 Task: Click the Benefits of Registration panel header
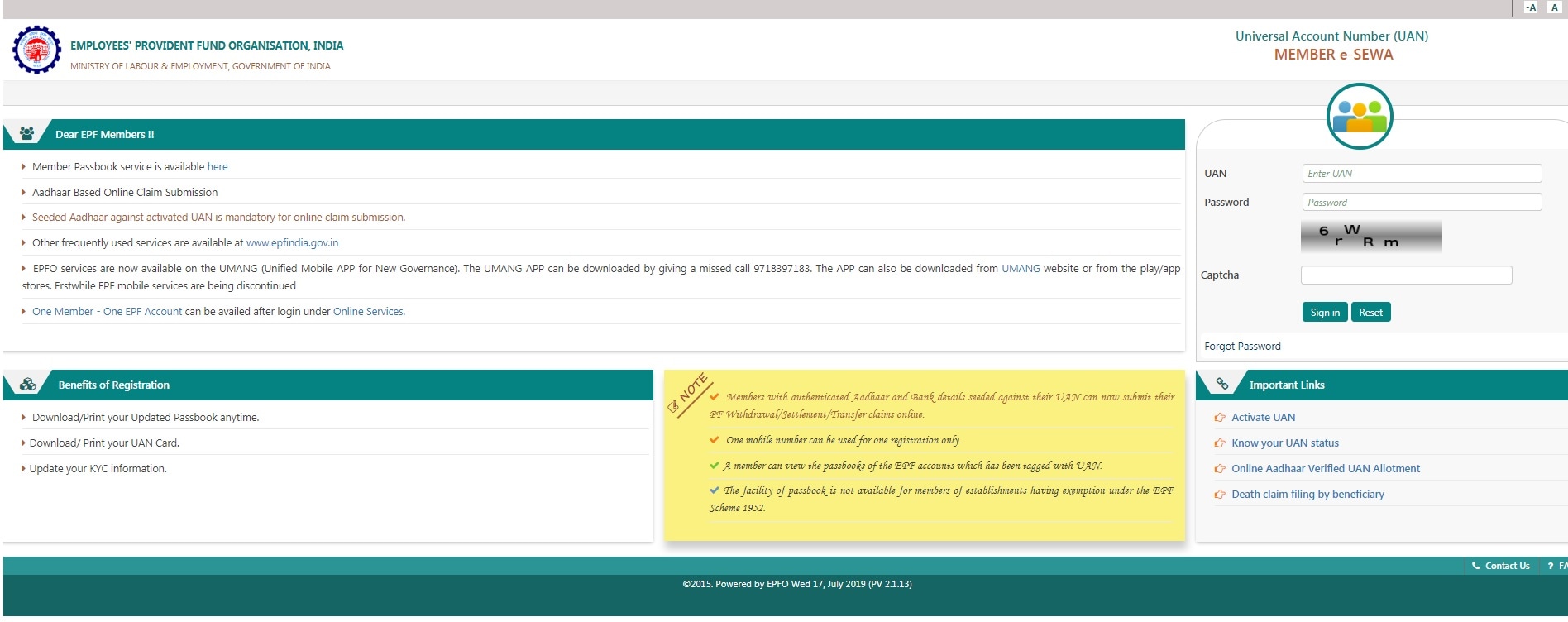(x=328, y=385)
